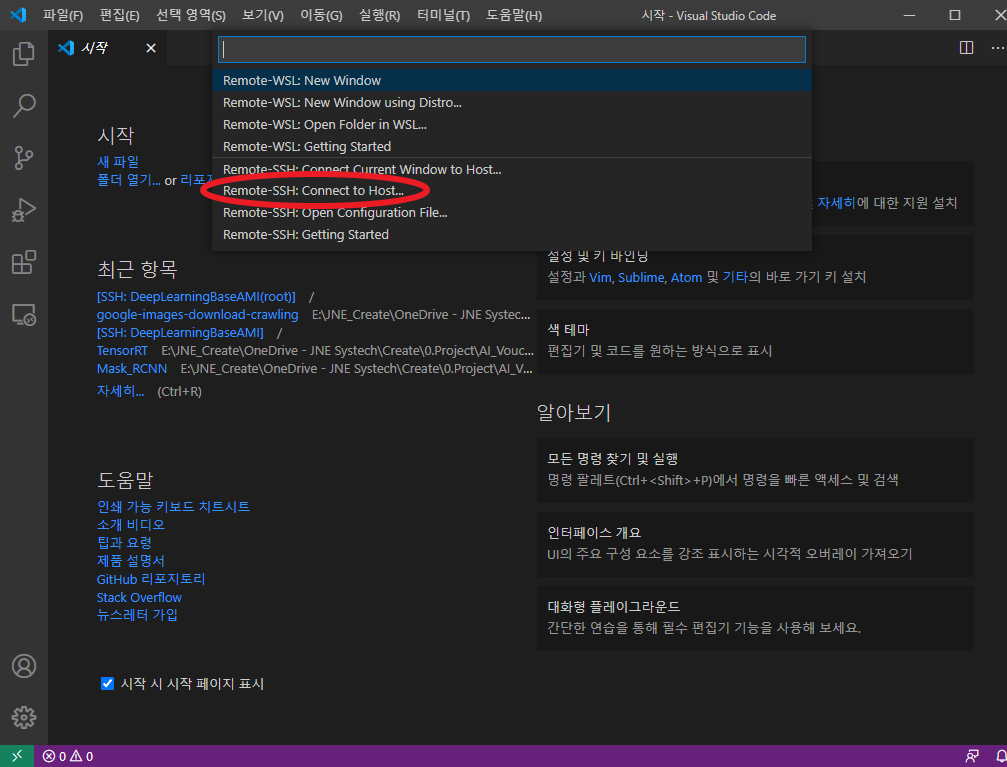Select Remote-SSH: Getting Started command
1007x767 pixels.
[512, 234]
